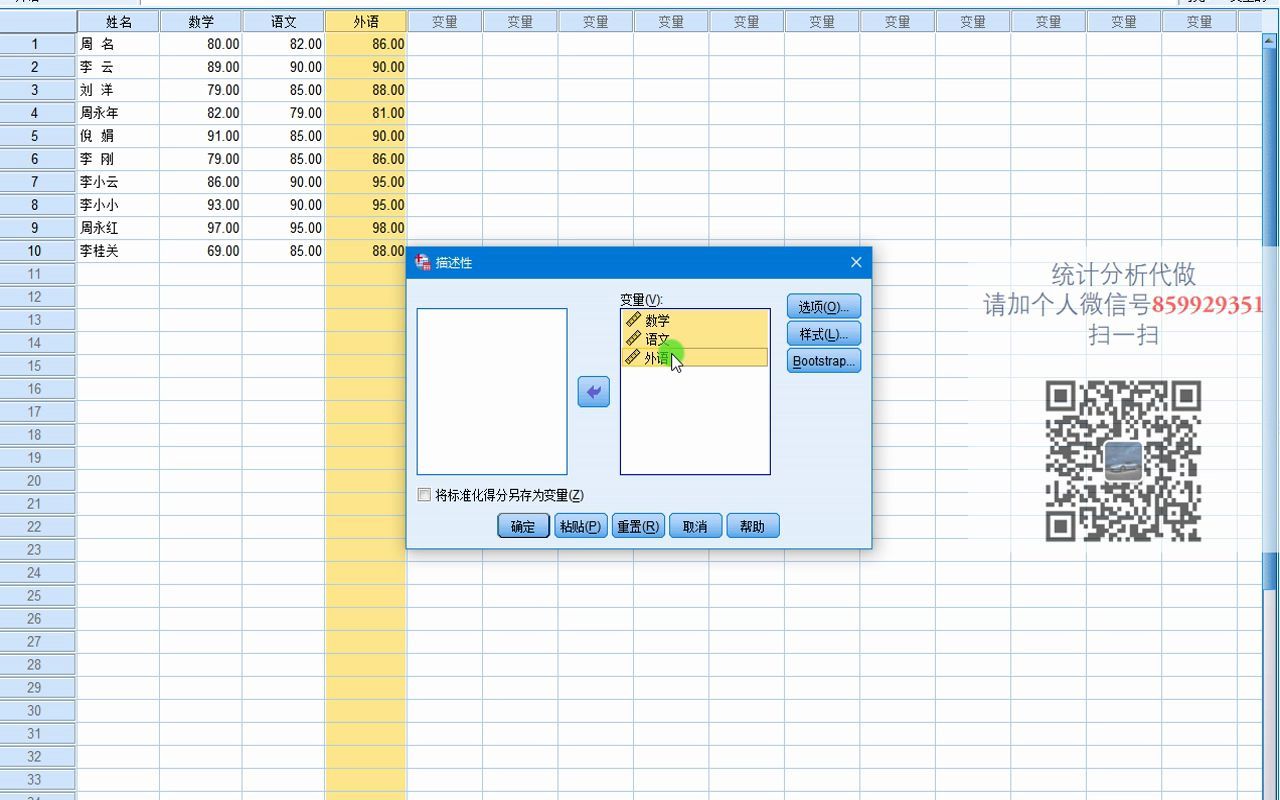Click the cell containing 周永年
This screenshot has width=1280, height=800.
point(118,113)
